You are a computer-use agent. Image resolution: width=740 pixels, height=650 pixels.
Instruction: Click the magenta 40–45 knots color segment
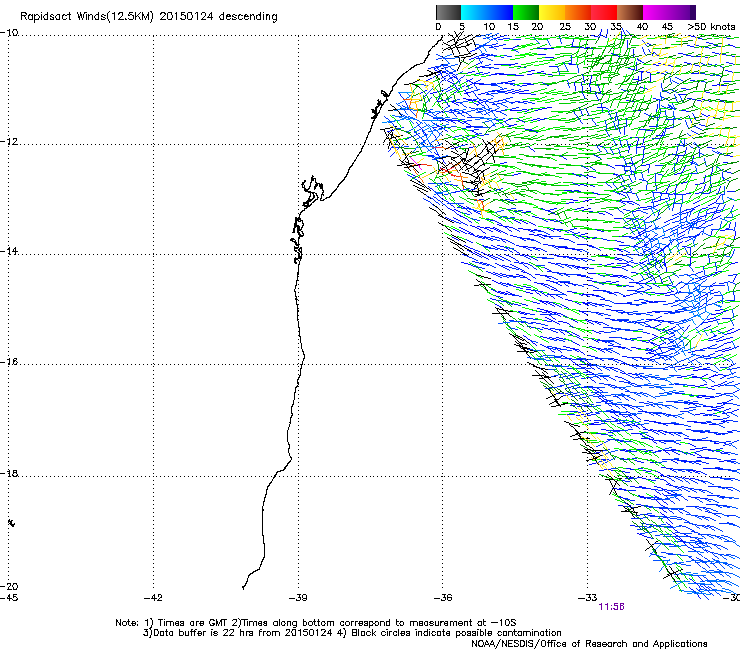coord(656,12)
